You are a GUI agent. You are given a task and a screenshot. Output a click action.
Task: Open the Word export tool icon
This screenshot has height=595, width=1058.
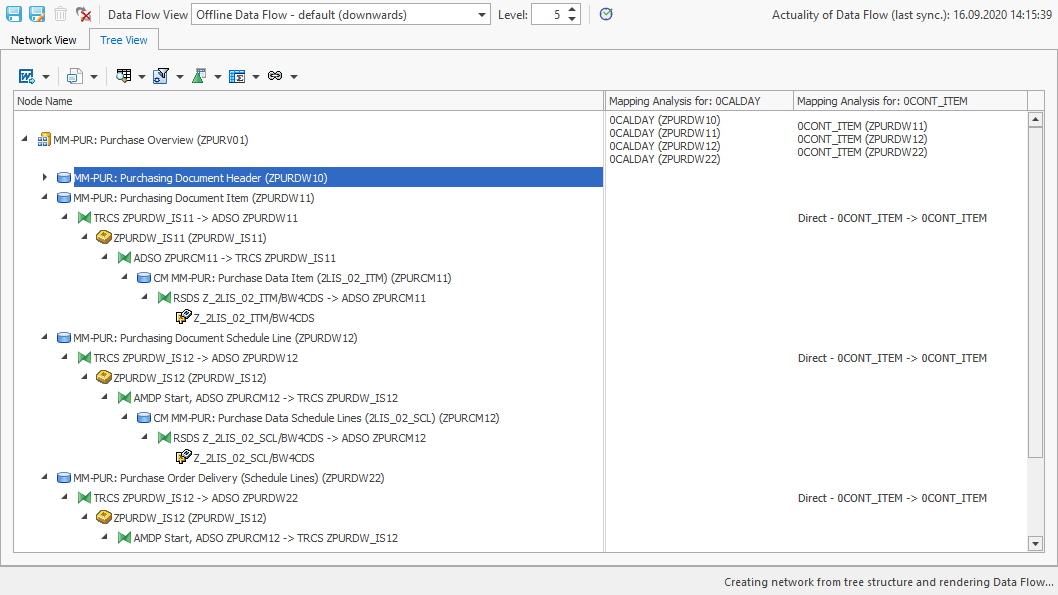(x=24, y=75)
